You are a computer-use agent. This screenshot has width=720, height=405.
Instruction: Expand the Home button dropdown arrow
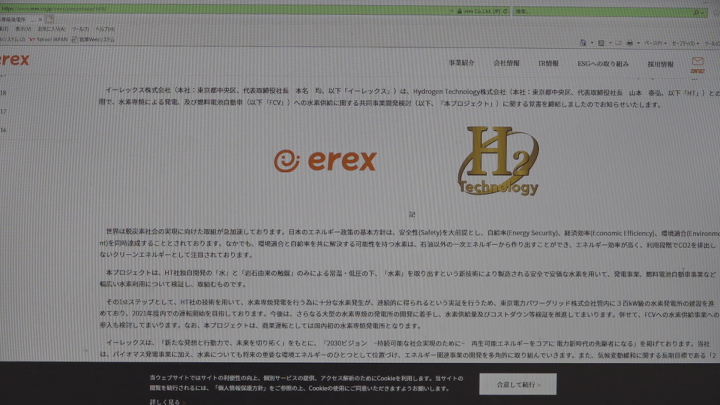pyautogui.click(x=591, y=43)
